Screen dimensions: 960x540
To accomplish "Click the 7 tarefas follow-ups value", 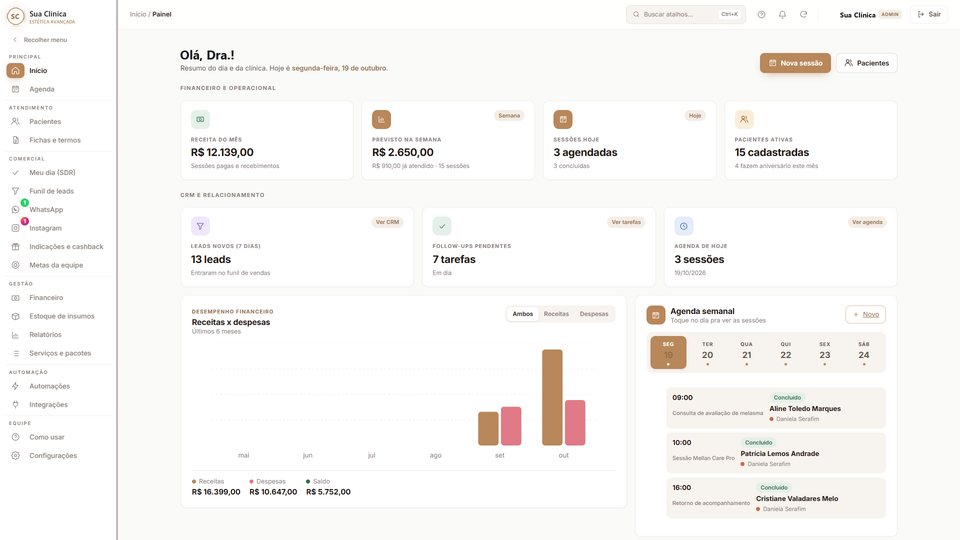I will point(454,260).
